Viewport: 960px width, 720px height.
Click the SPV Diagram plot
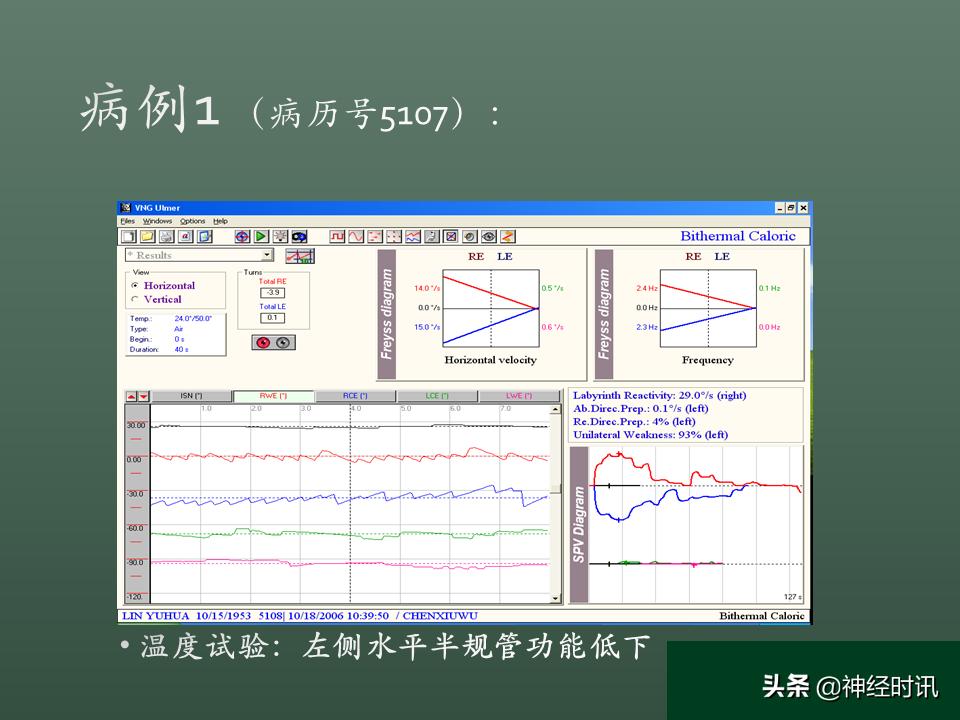(x=696, y=525)
